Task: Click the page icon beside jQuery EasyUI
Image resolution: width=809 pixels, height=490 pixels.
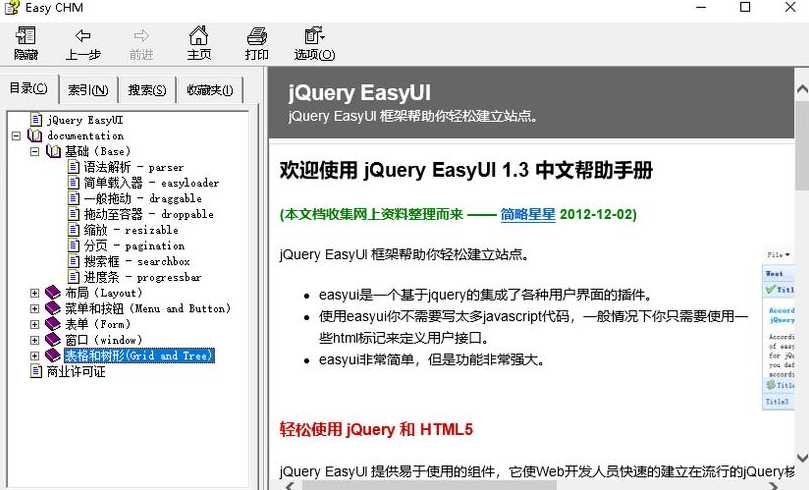Action: (x=36, y=120)
